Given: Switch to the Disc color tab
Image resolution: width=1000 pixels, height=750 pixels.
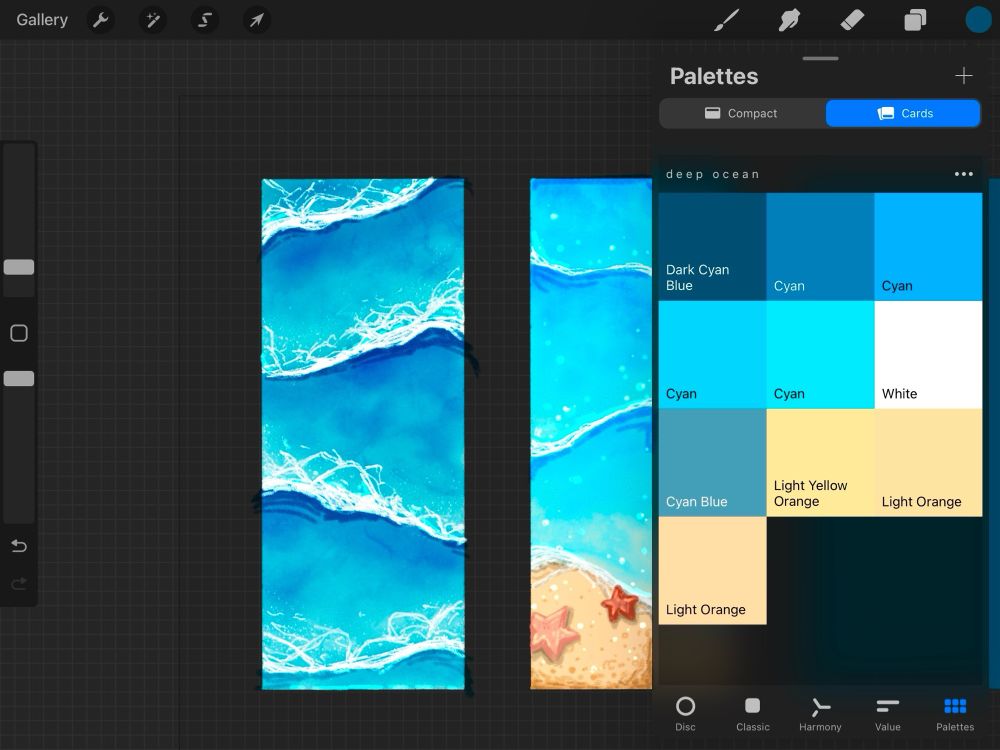Looking at the screenshot, I should 686,714.
